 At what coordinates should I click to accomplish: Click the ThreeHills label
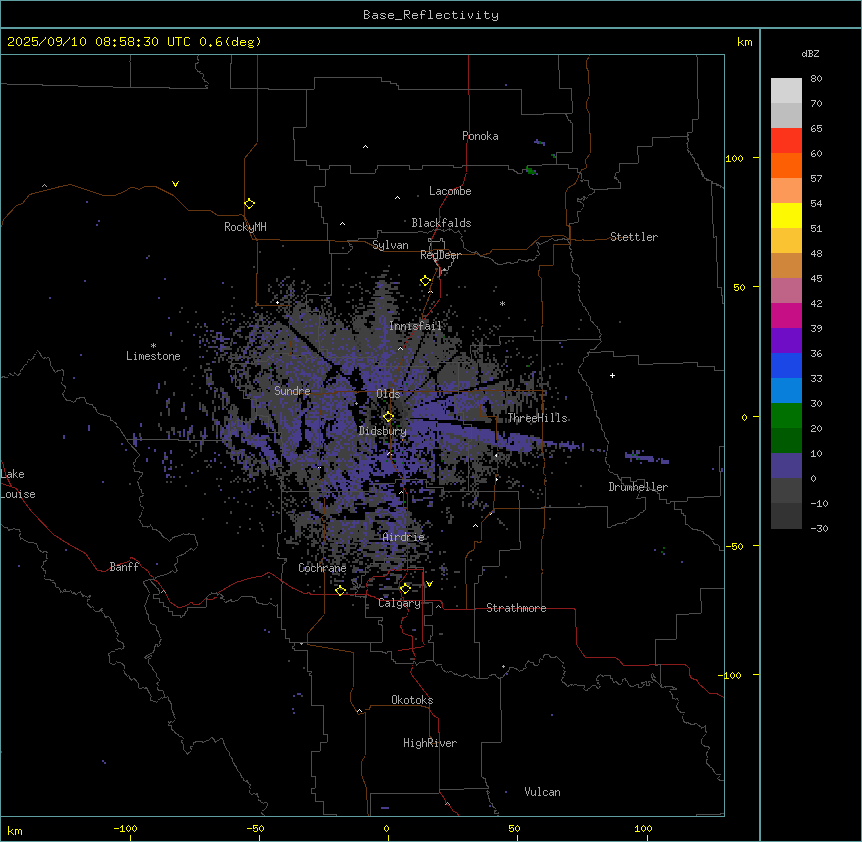(x=537, y=418)
